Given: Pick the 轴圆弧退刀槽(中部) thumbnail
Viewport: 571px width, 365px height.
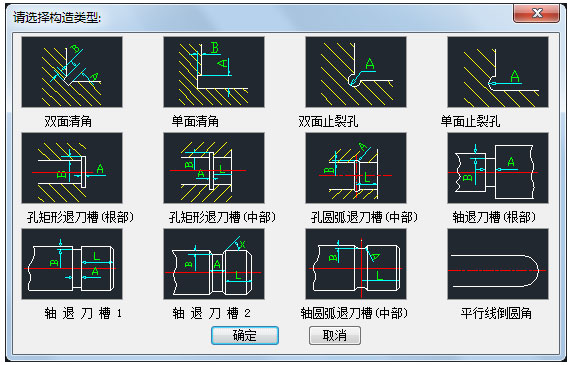Looking at the screenshot, I should tap(356, 264).
